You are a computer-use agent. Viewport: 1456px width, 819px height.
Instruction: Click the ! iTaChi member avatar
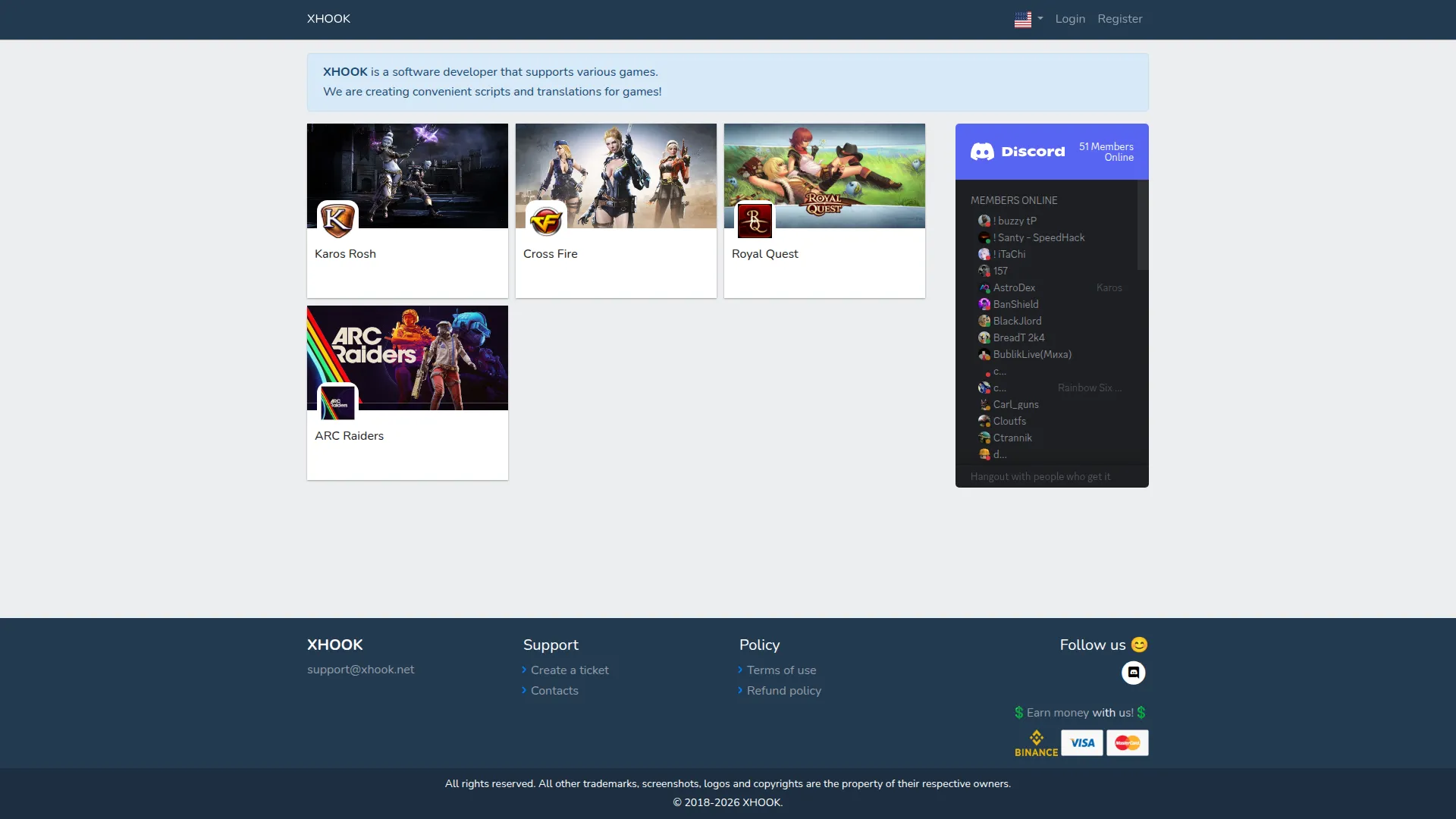pos(984,254)
